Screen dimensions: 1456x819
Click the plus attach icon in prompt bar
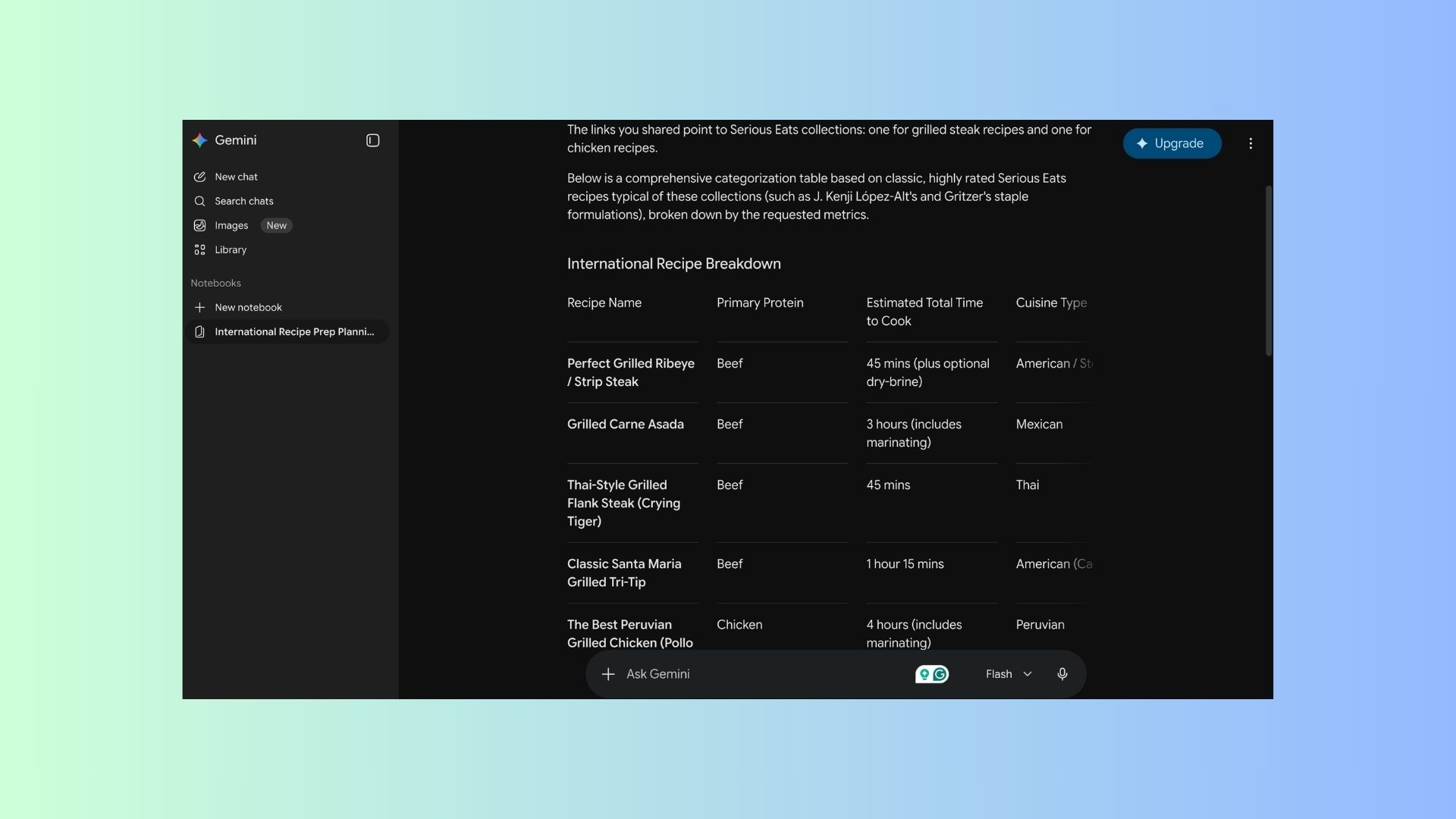coord(608,674)
